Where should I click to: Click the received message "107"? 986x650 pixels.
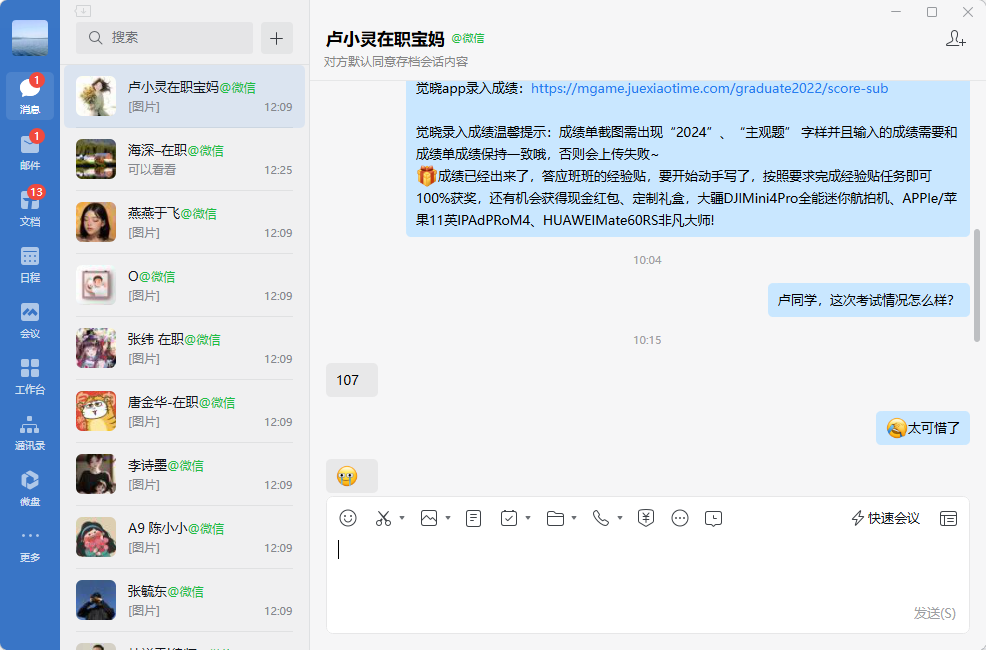[352, 380]
